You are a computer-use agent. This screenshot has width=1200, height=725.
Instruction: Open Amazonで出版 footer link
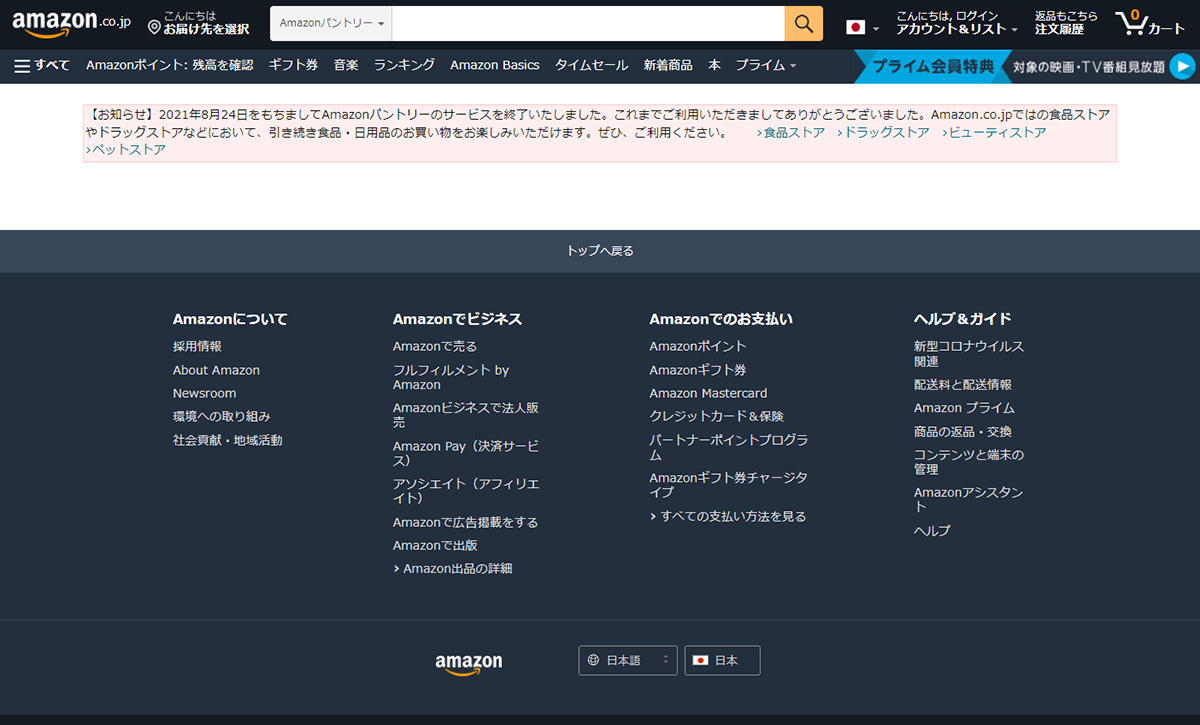pos(435,545)
